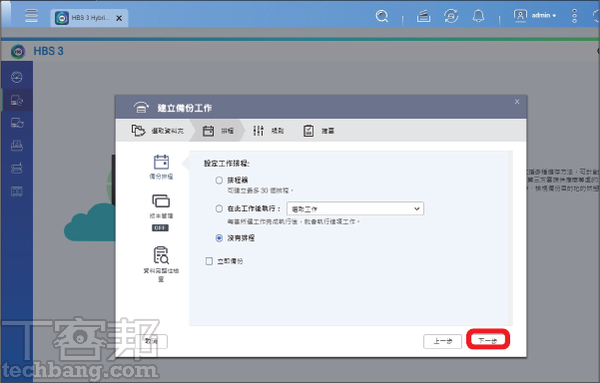600x383 pixels.
Task: Click the Next step button
Action: point(488,340)
